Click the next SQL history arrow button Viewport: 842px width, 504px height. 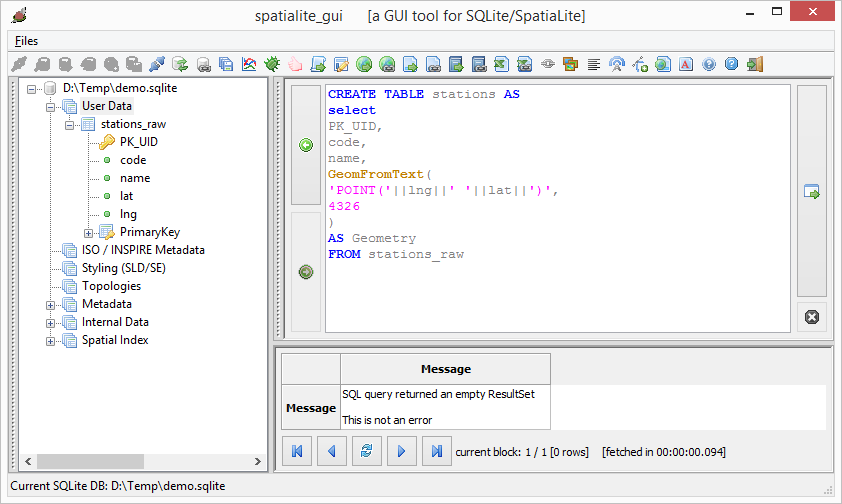click(306, 272)
